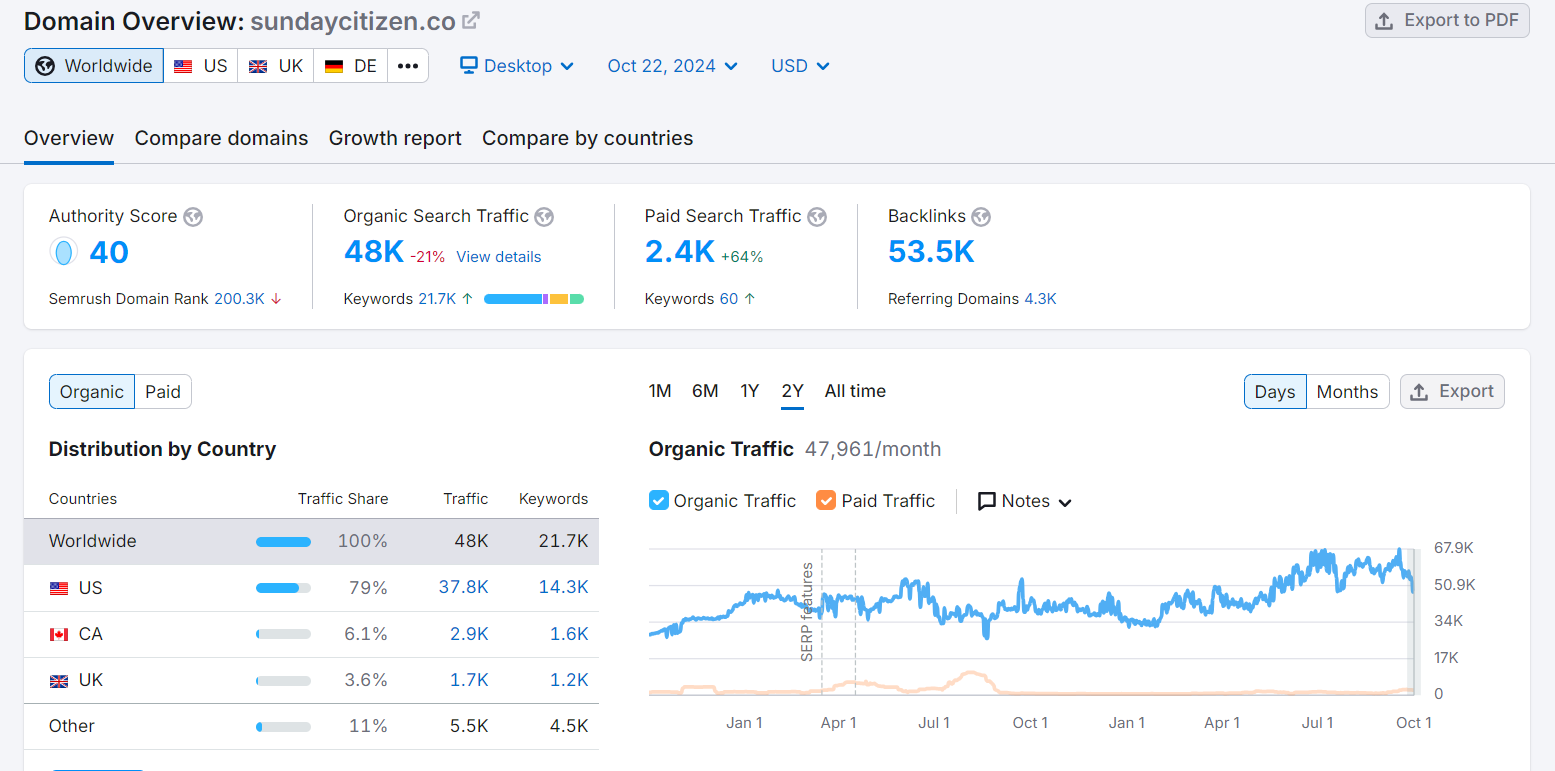
Task: Click the CA traffic value 2.9K
Action: point(469,634)
